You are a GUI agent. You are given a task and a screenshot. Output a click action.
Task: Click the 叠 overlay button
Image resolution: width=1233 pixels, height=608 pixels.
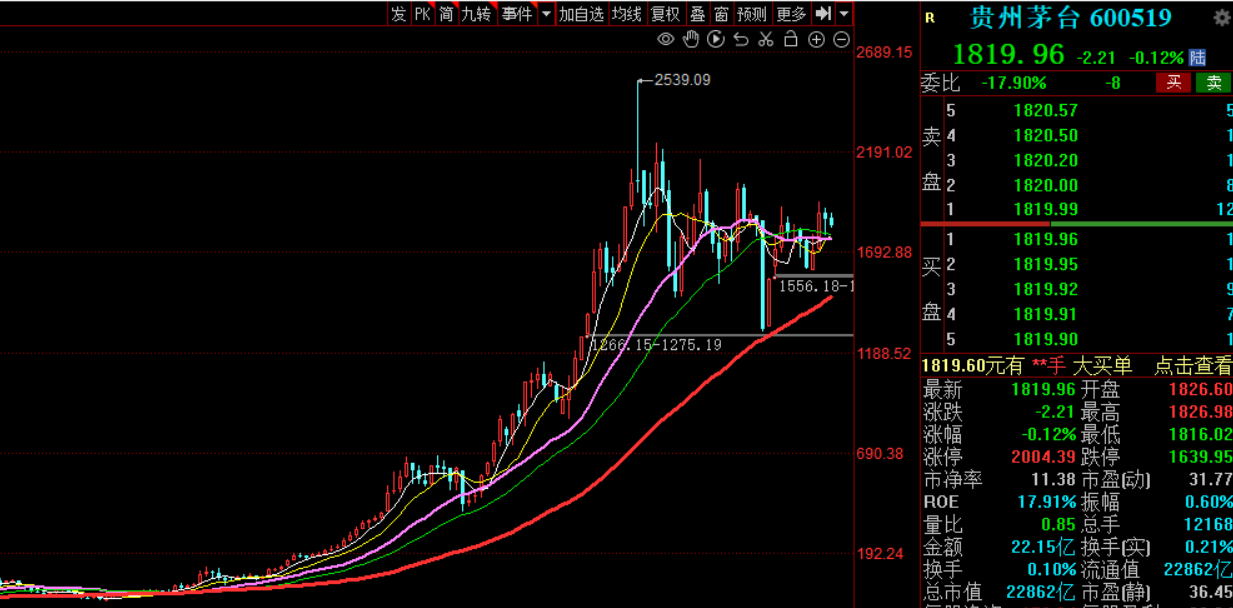coord(697,13)
